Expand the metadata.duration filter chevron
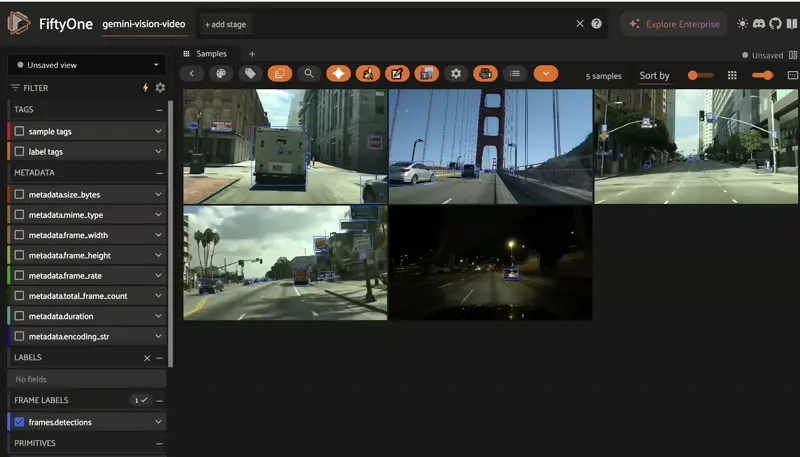800x457 pixels. pyautogui.click(x=158, y=316)
